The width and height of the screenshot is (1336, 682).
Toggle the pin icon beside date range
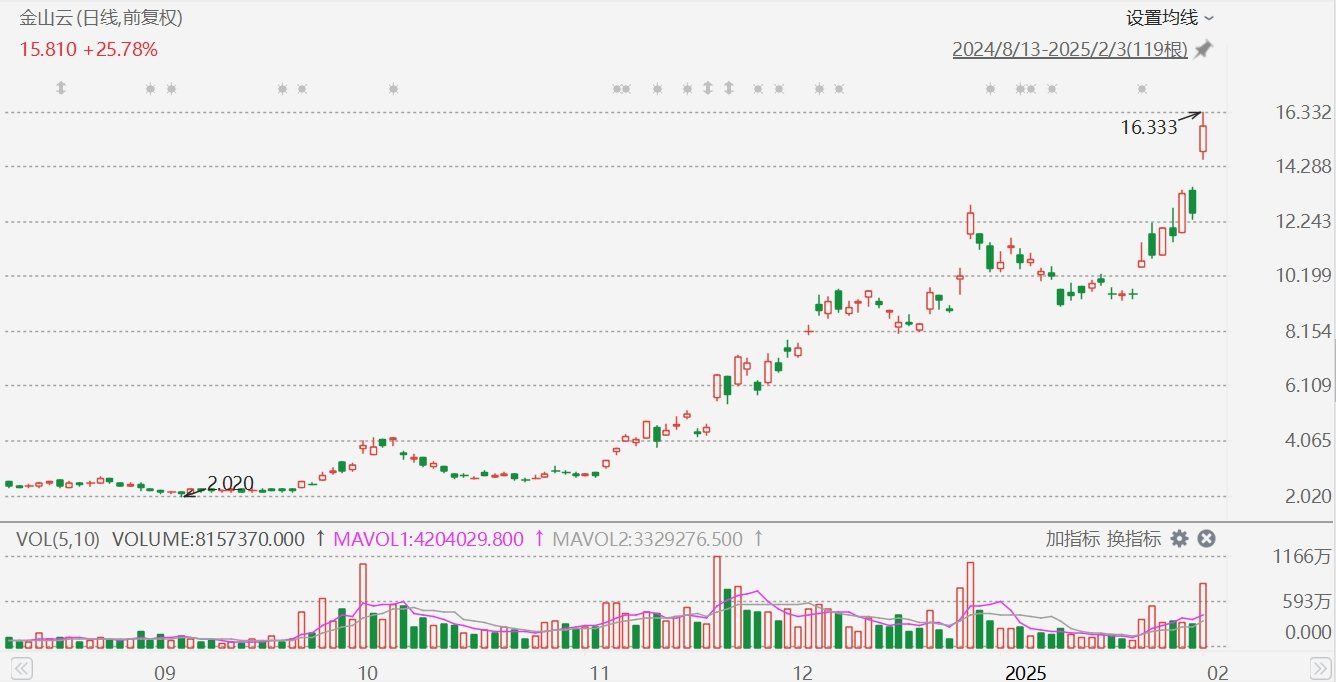(1204, 49)
